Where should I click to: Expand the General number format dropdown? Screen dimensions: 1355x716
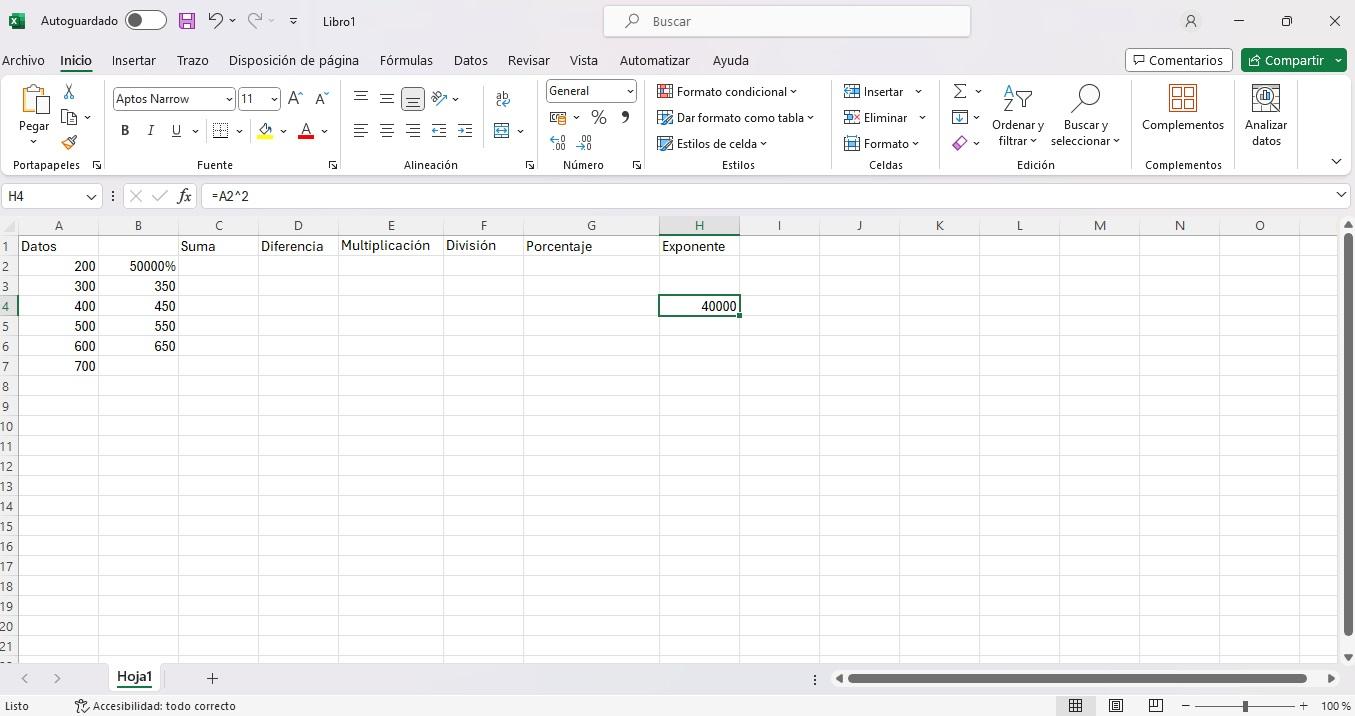click(x=630, y=91)
